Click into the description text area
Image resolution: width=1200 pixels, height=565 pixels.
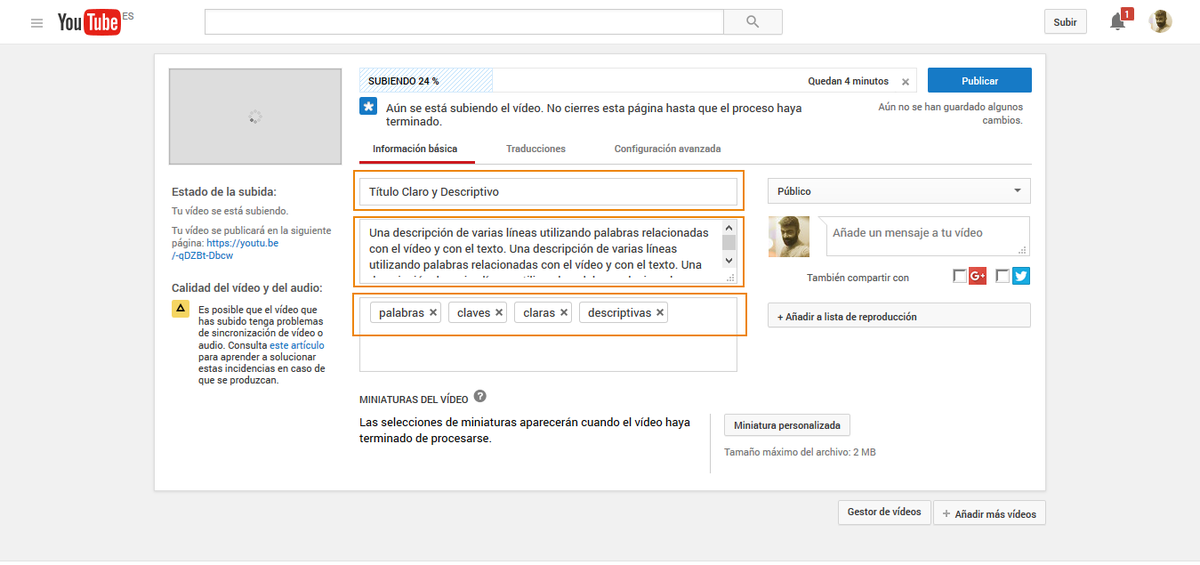point(541,250)
